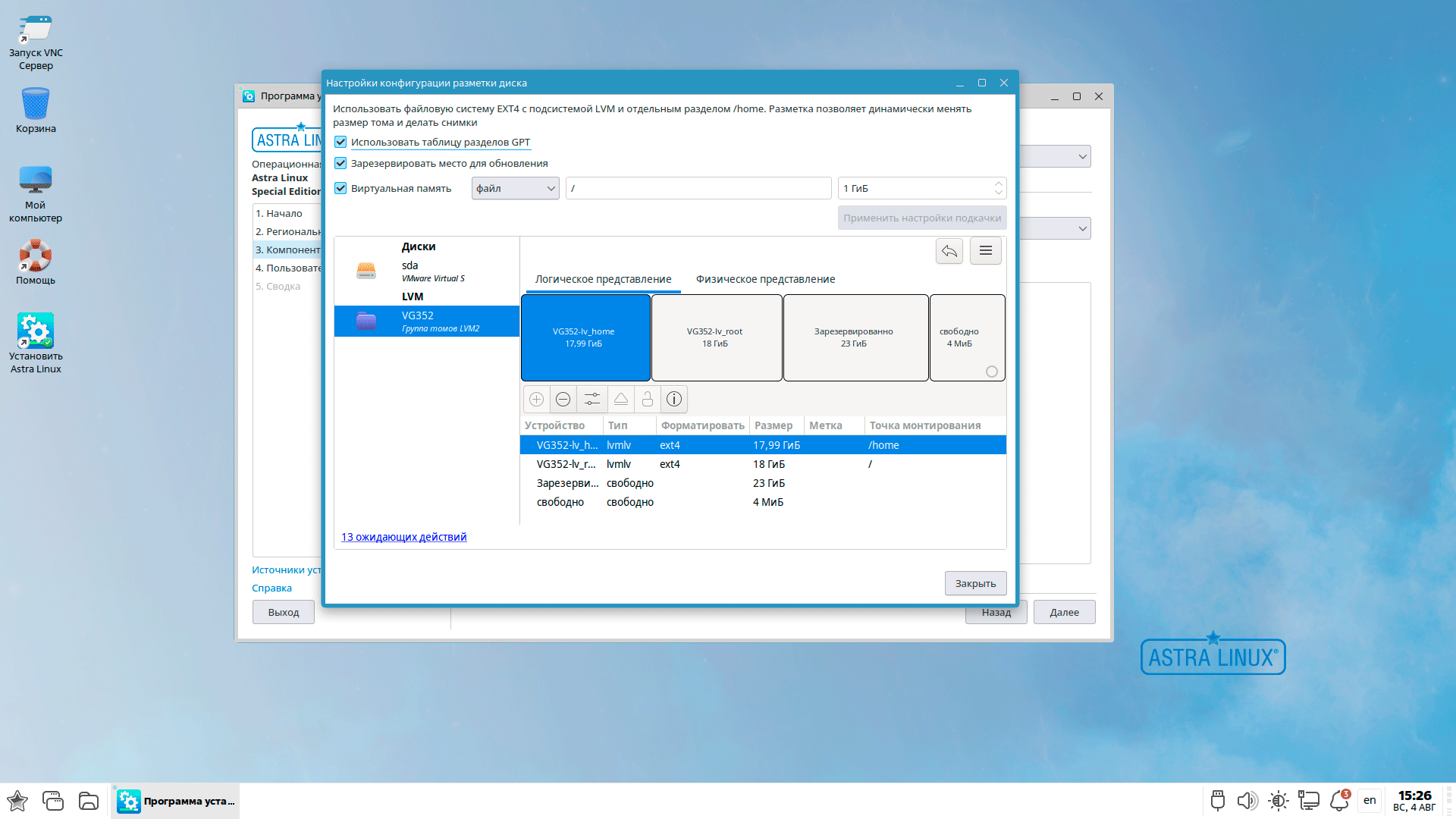Viewport: 1456px width, 819px height.
Task: Open '13 ожидающих действий' link
Action: tap(403, 537)
